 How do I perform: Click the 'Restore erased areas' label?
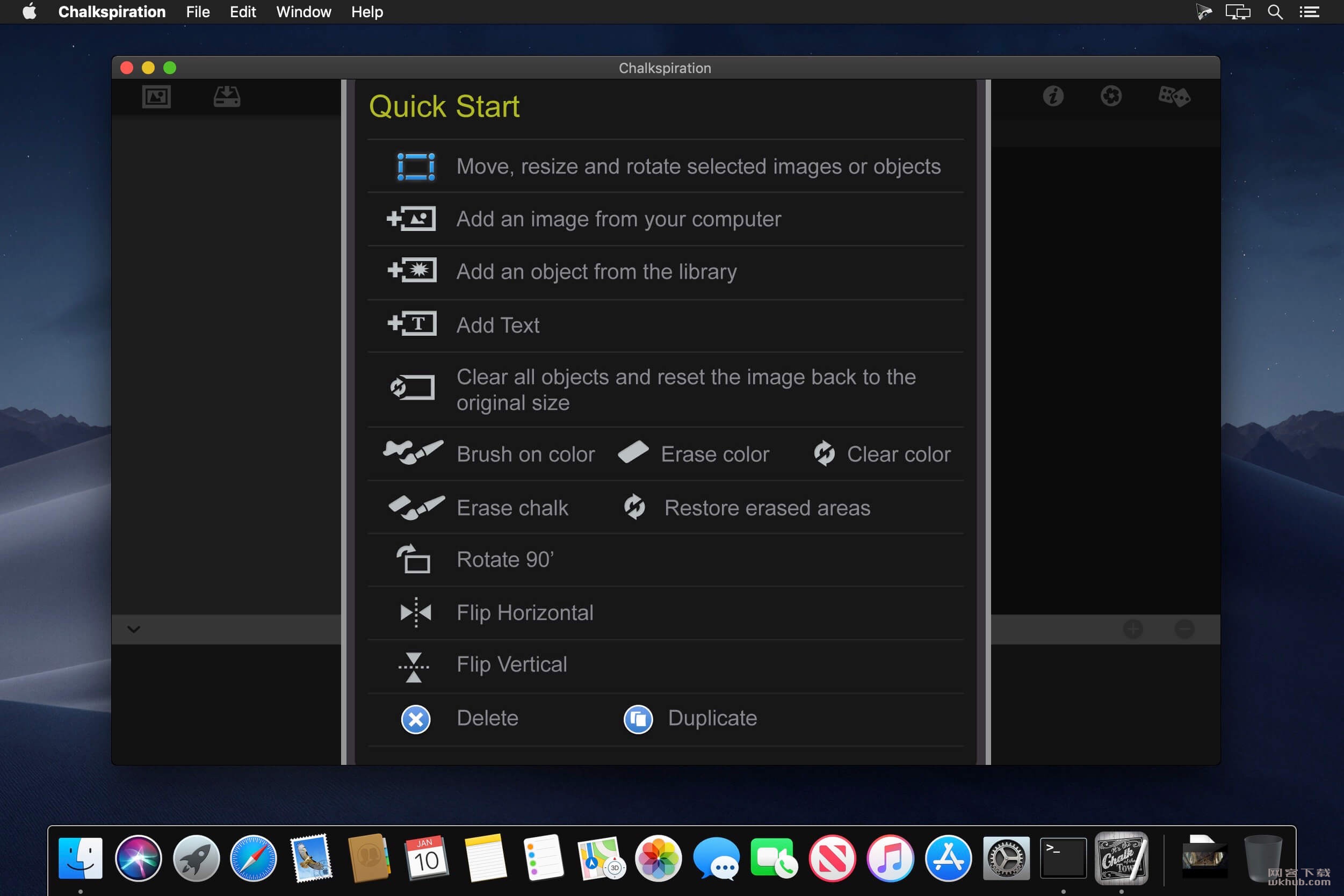(x=767, y=508)
